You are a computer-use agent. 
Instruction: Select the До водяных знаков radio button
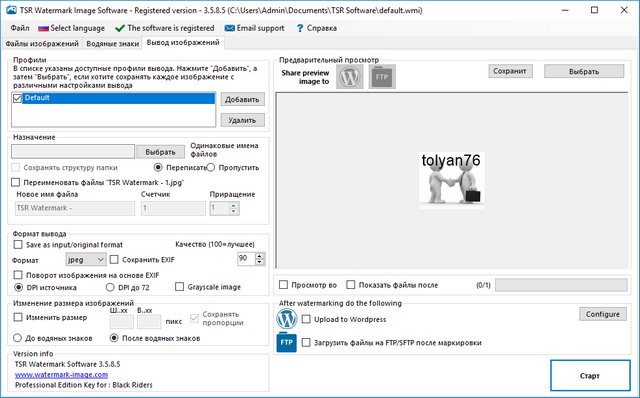tap(17, 338)
